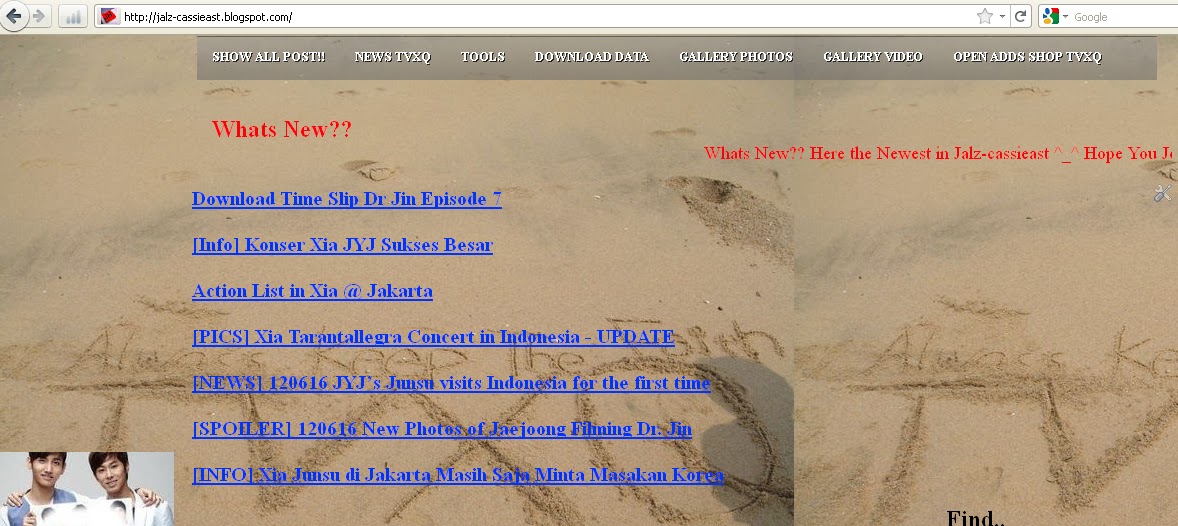
Task: Open [PICS] Xia Tarantallegra Concert in Indonesia link
Action: (433, 337)
